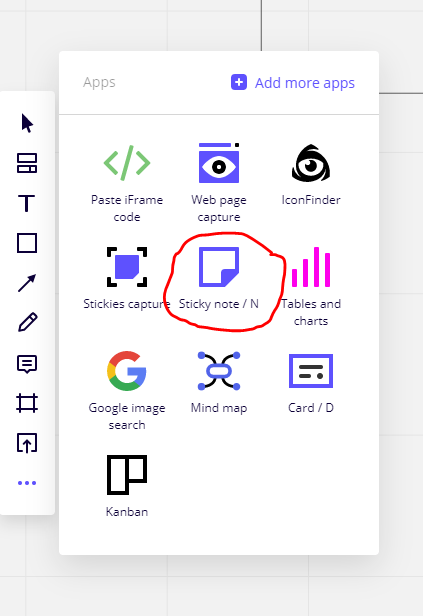Select the Text tool

(x=27, y=203)
